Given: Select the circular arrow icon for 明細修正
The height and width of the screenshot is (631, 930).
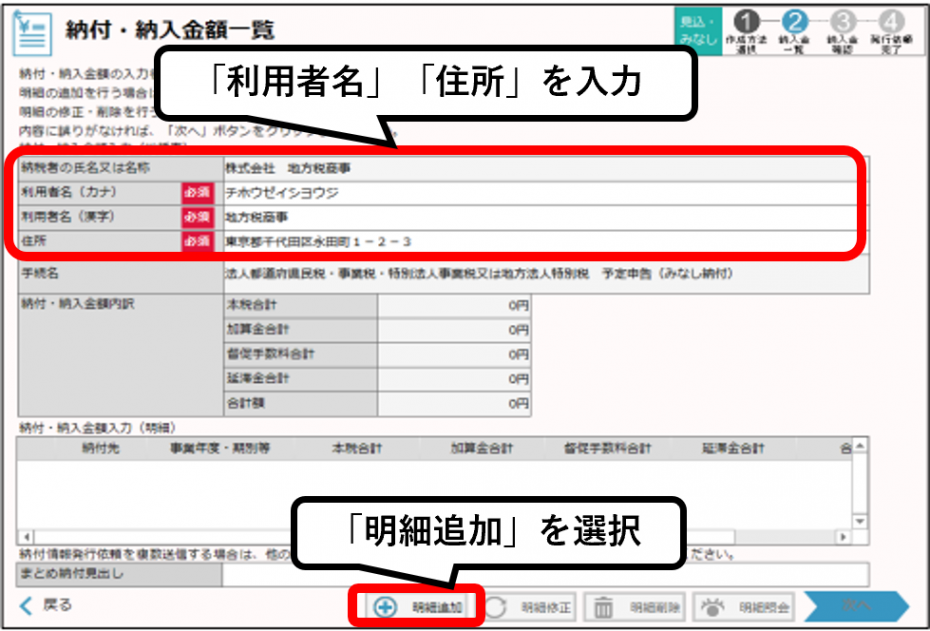Looking at the screenshot, I should point(496,604).
